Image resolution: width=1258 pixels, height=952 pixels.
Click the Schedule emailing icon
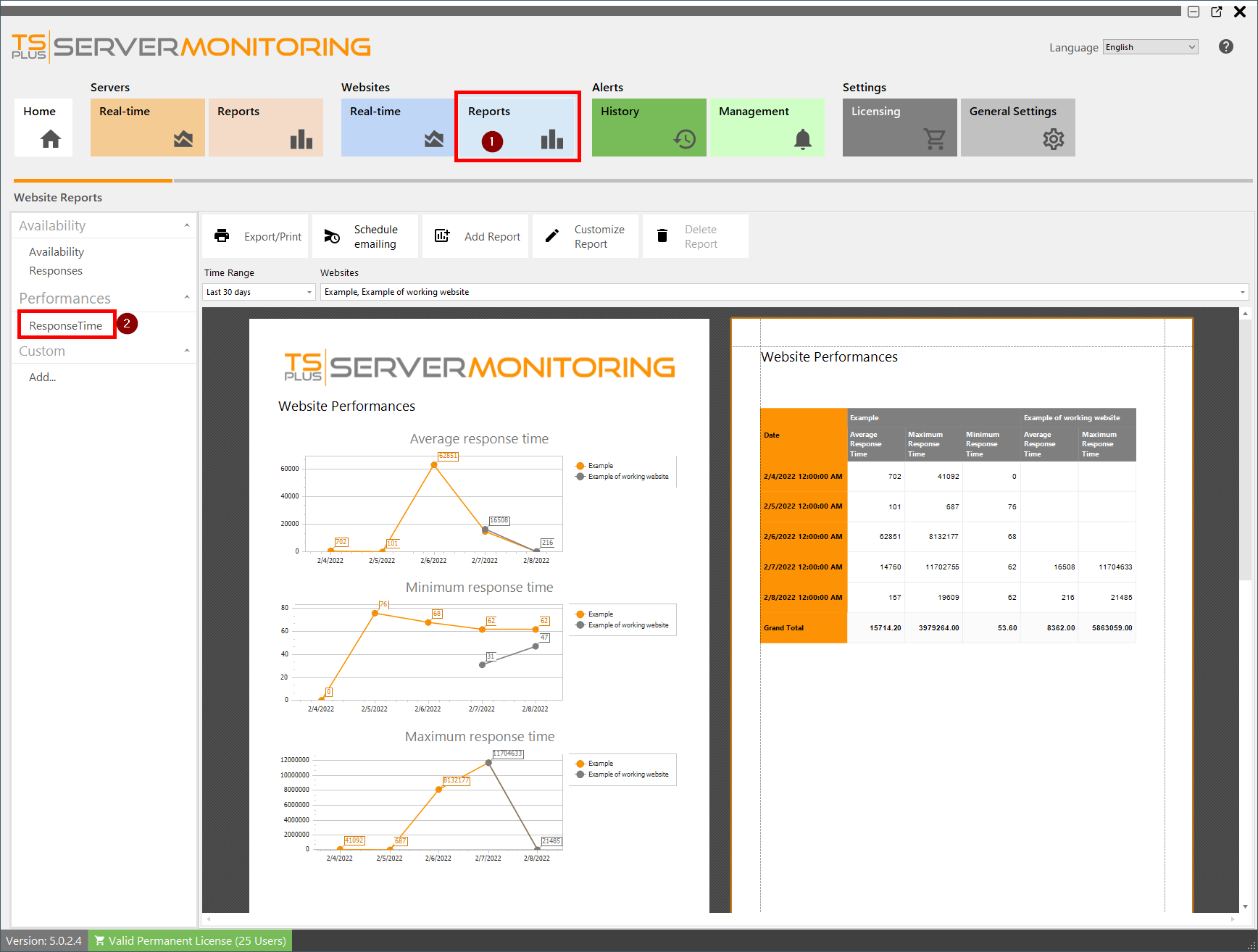pyautogui.click(x=332, y=235)
